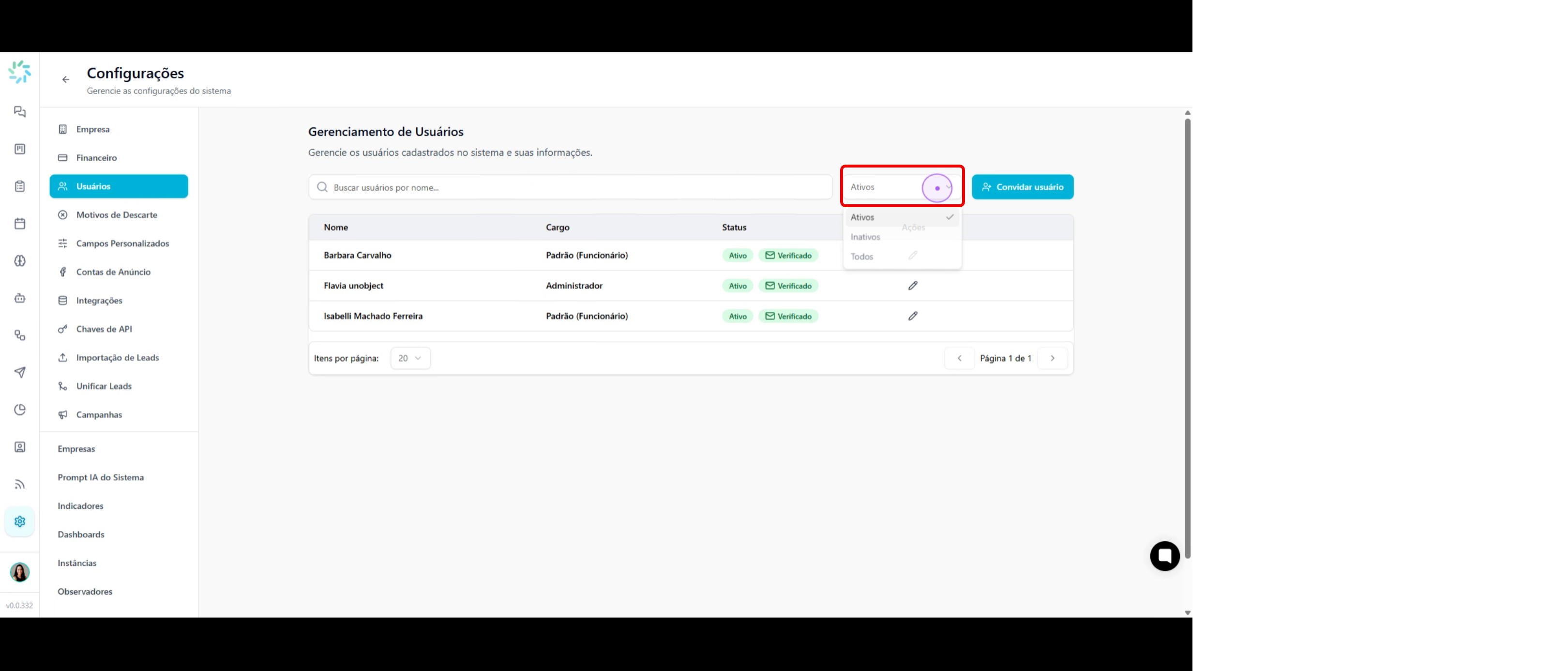The width and height of the screenshot is (1568, 671).
Task: Edit Flavia unobject with pencil icon
Action: pos(912,286)
